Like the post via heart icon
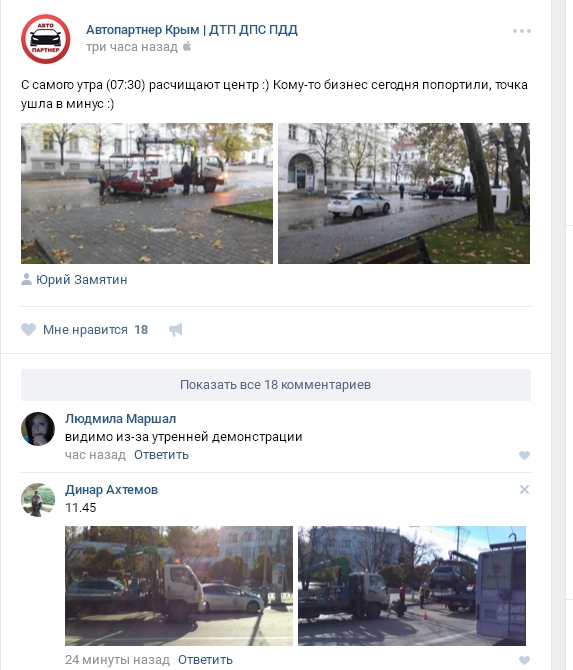Screen dimensions: 573x670 pos(29,329)
